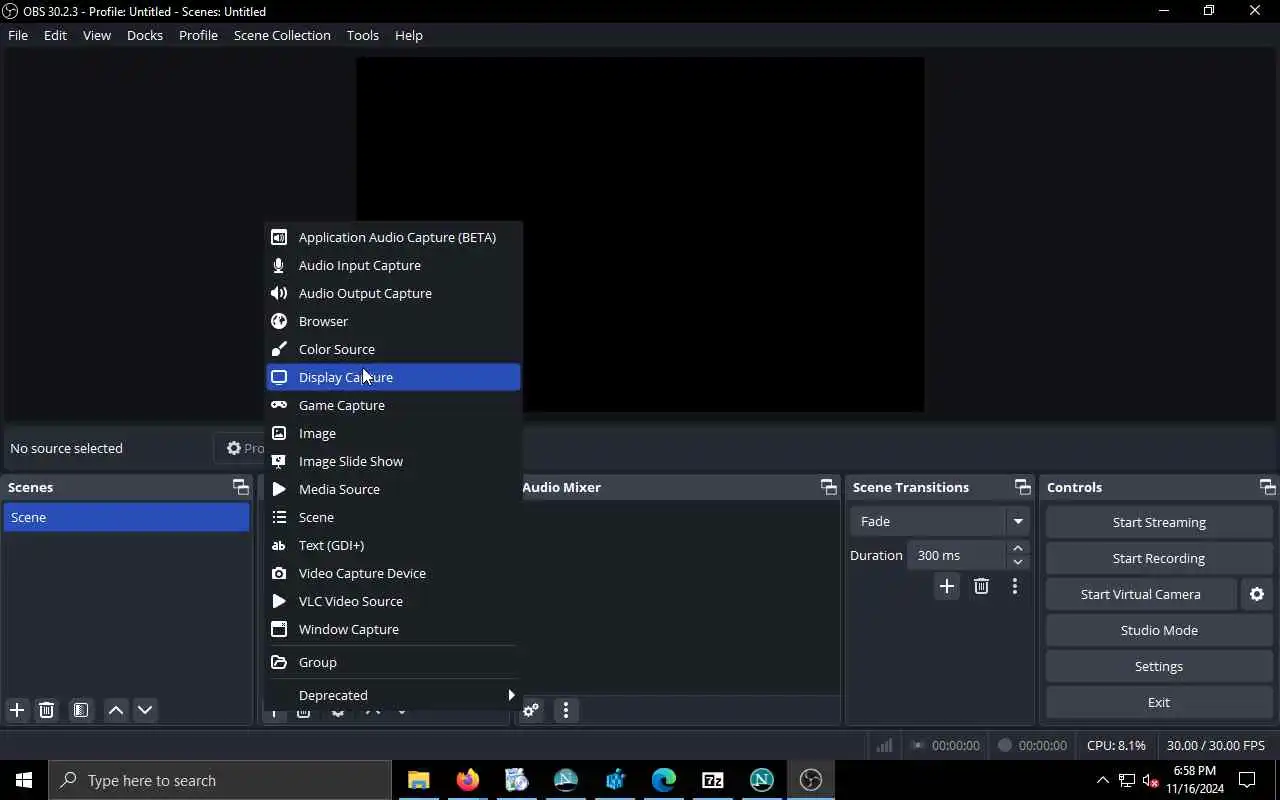Add a VLC Video Source
The image size is (1280, 800).
(393, 601)
